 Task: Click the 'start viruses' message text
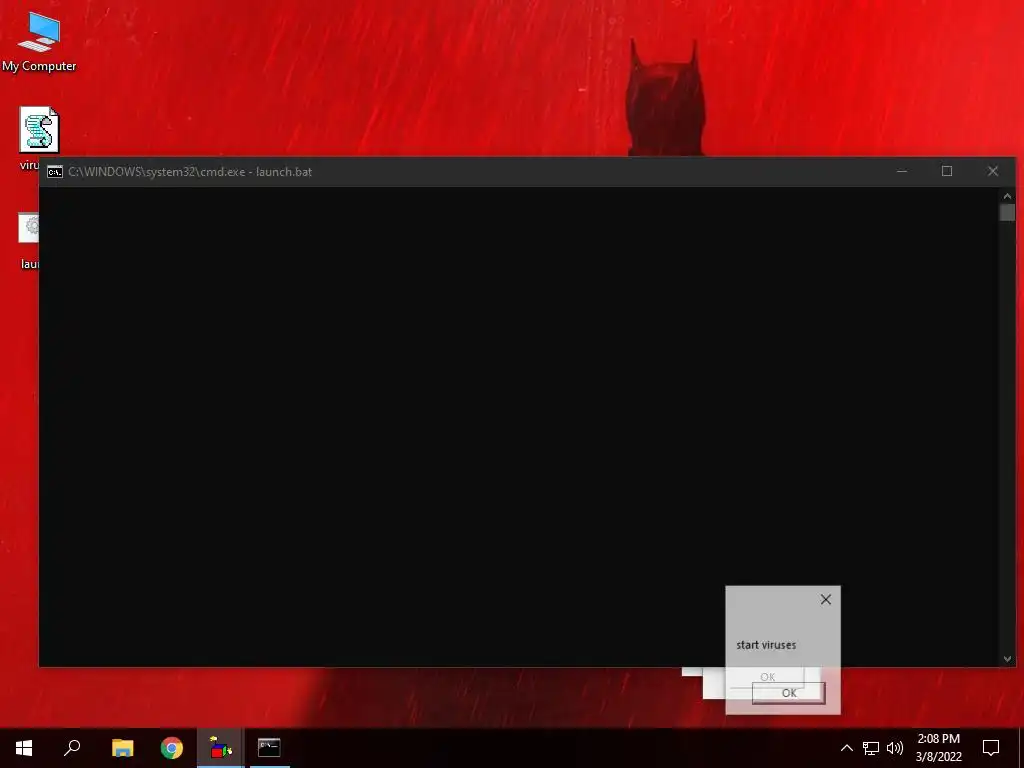(x=766, y=645)
